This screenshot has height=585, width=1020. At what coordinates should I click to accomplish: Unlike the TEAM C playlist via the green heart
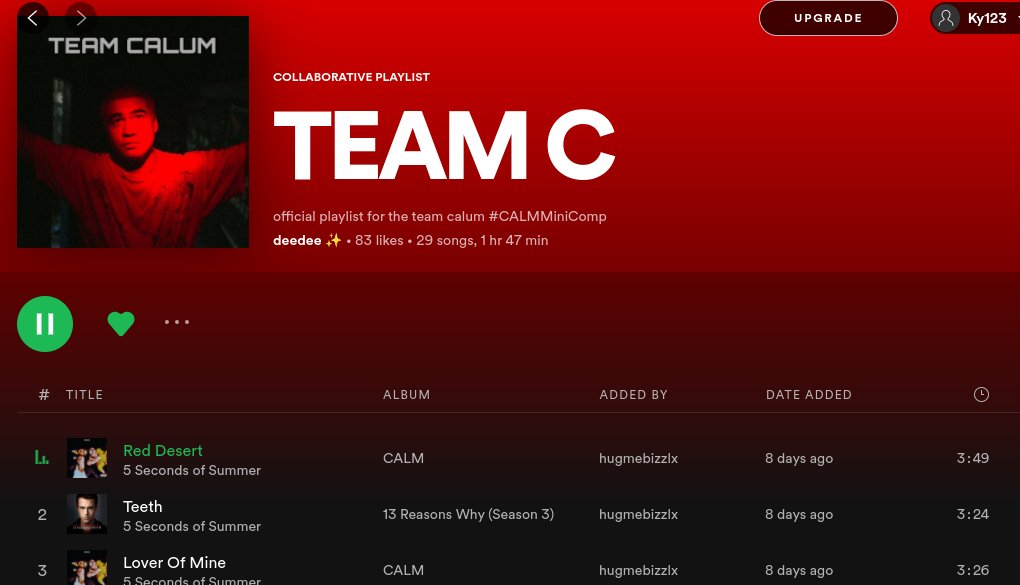121,323
